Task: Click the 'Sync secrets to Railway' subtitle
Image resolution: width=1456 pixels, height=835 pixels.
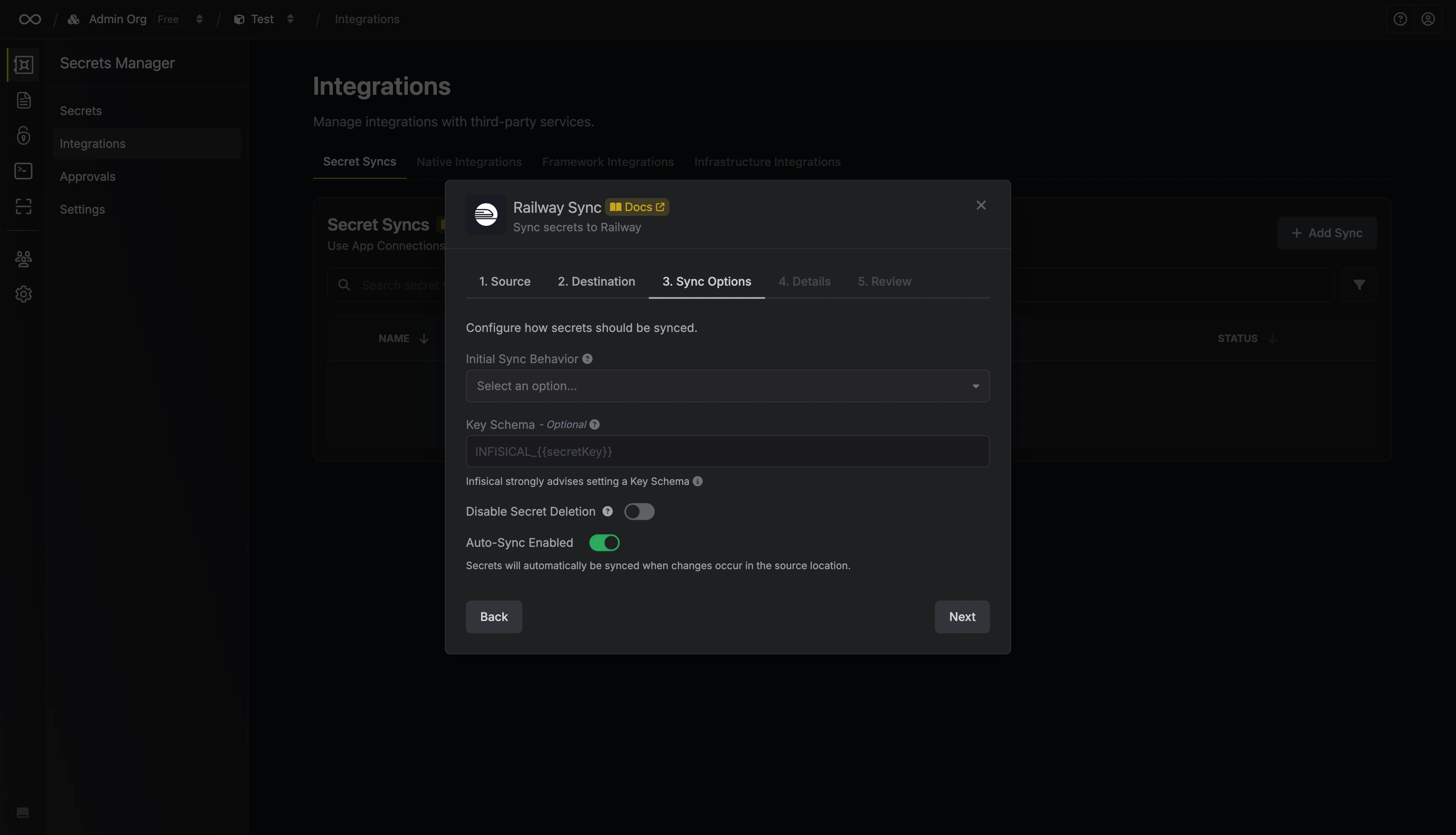Action: [x=577, y=227]
